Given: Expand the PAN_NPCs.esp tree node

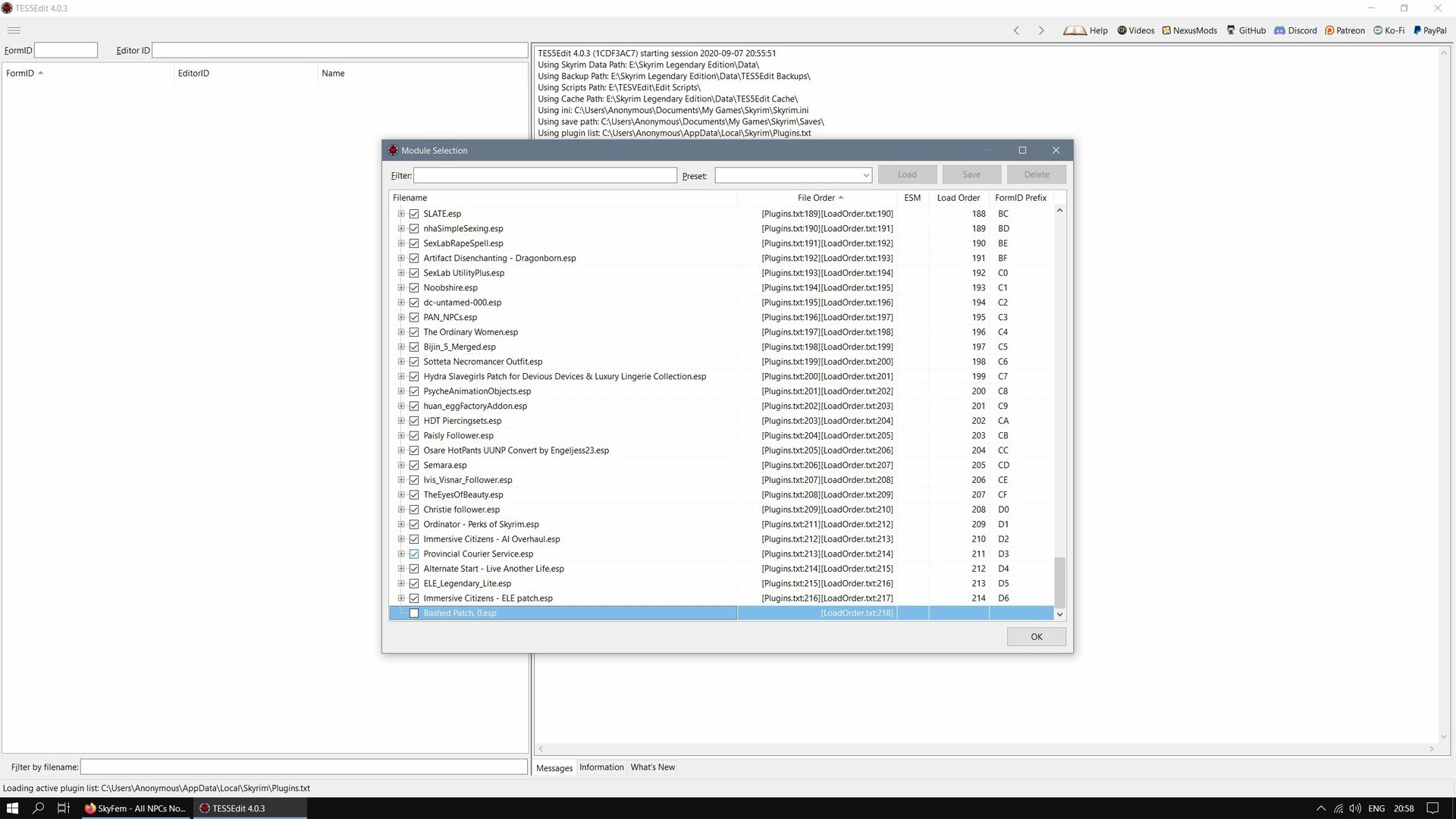Looking at the screenshot, I should 401,317.
